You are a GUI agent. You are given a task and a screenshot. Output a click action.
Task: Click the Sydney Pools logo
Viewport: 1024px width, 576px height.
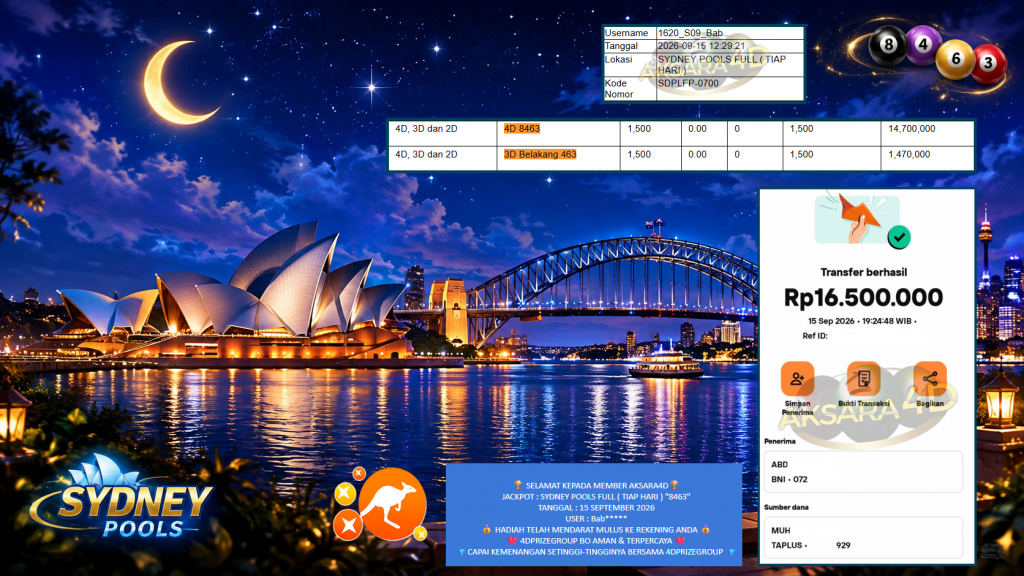(x=124, y=498)
